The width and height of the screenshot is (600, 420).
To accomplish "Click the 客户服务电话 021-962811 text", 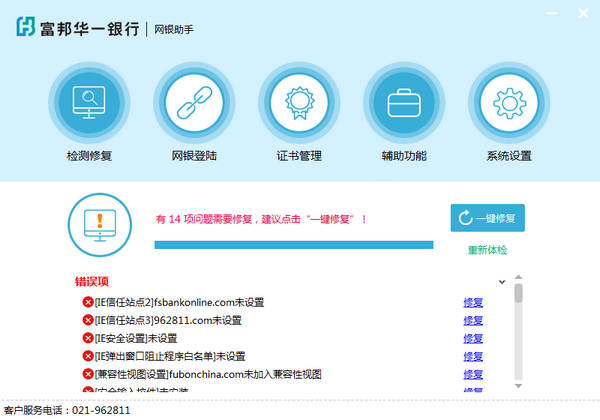I will [67, 410].
